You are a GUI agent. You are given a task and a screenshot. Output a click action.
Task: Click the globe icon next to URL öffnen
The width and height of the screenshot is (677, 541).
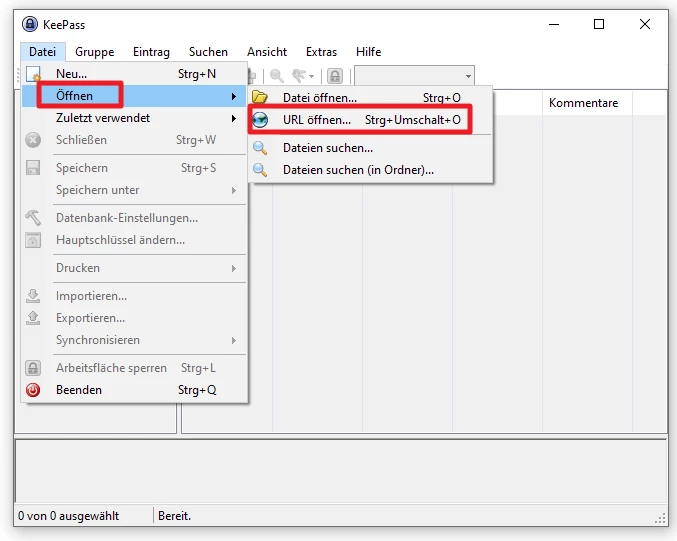point(260,120)
